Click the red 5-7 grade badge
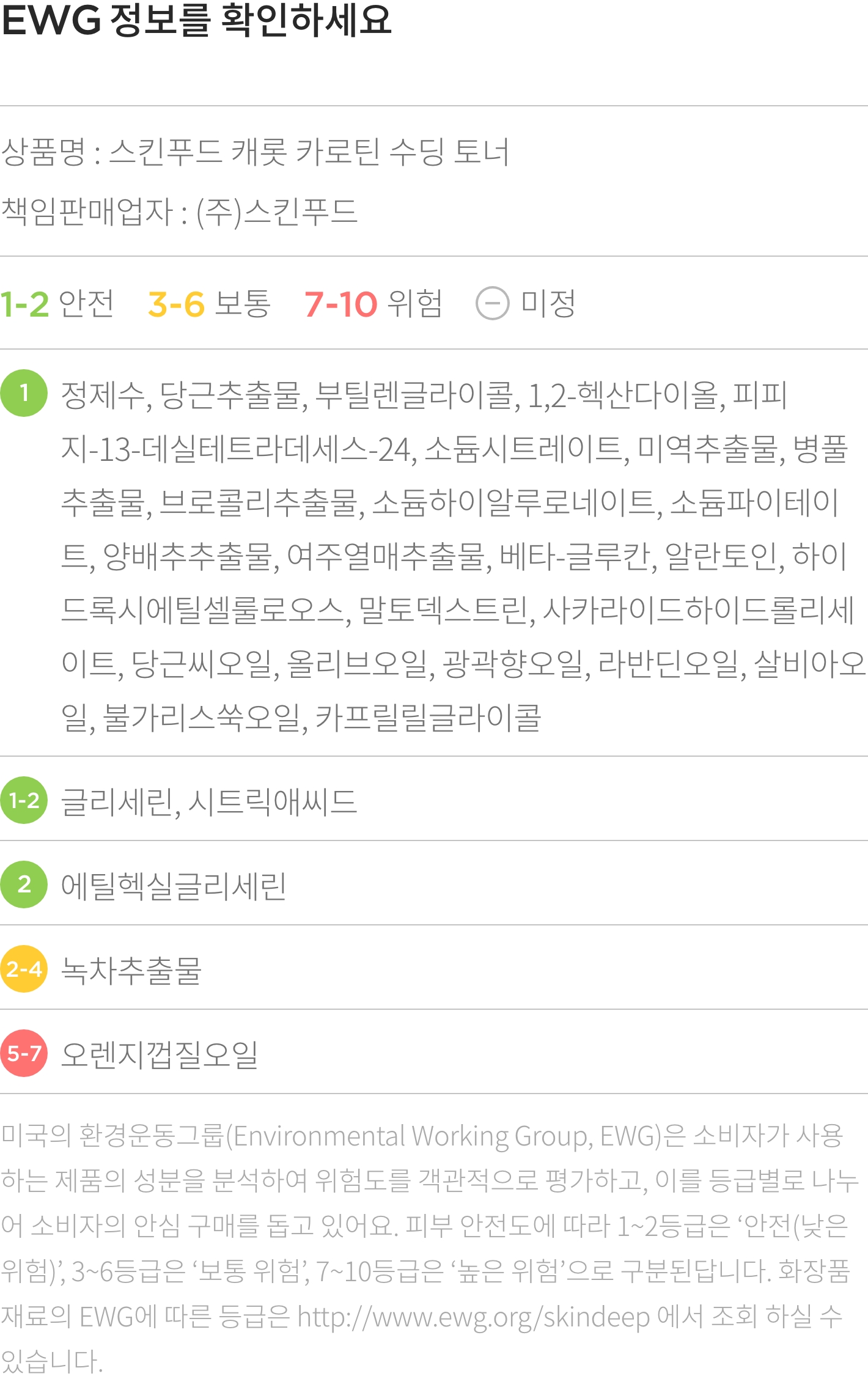This screenshot has width=868, height=1379. (24, 1053)
